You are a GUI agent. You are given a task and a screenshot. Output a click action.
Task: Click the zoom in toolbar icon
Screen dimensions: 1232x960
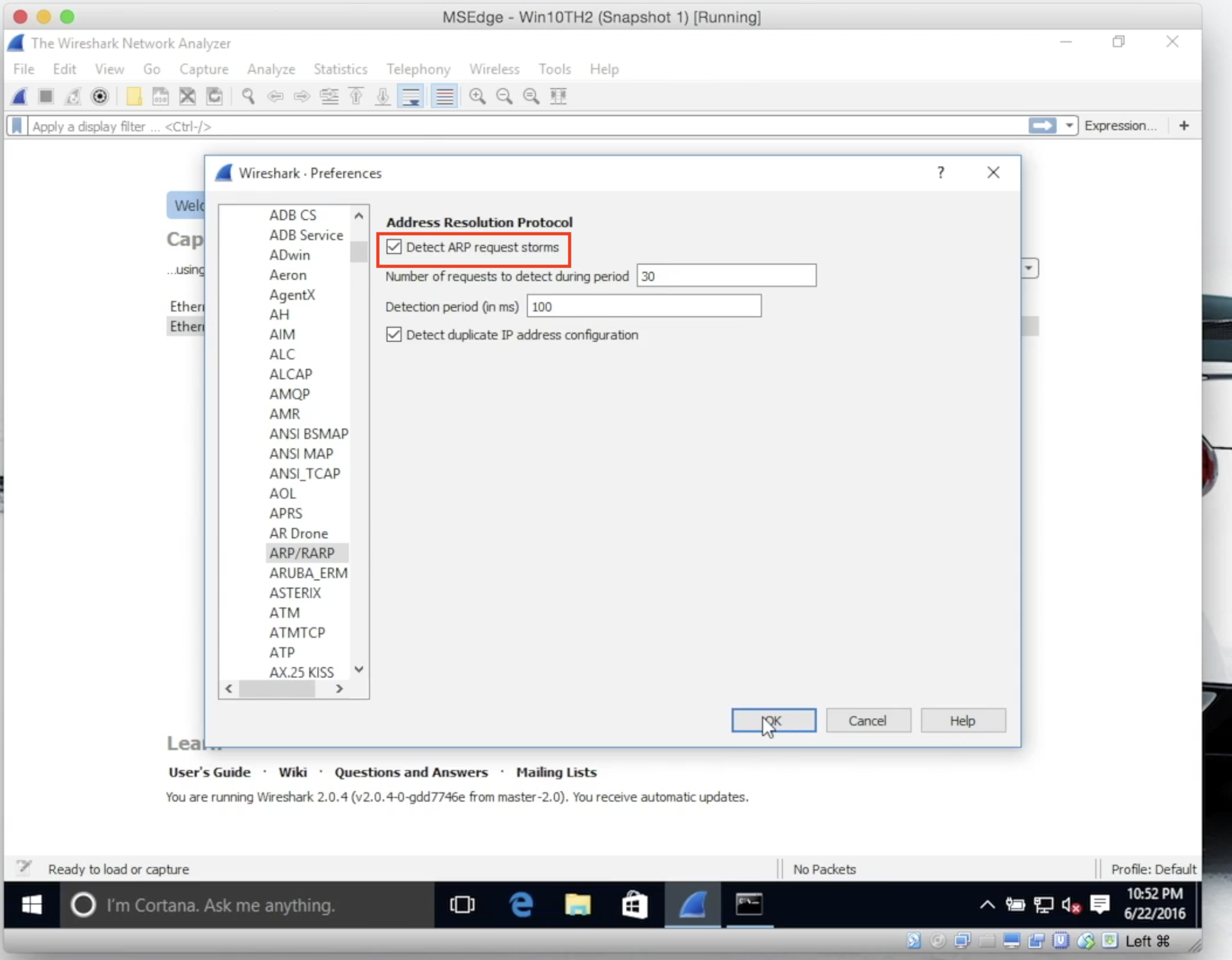click(477, 96)
